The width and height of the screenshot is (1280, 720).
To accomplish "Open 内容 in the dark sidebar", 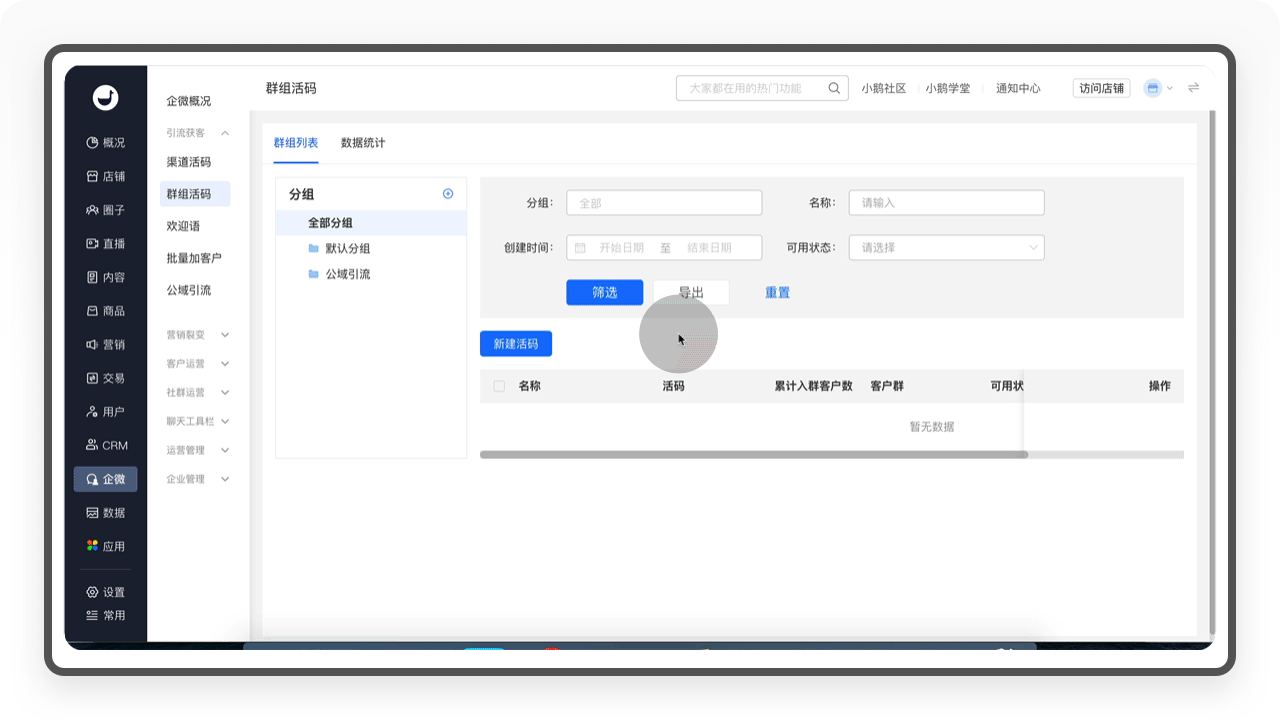I will [105, 277].
